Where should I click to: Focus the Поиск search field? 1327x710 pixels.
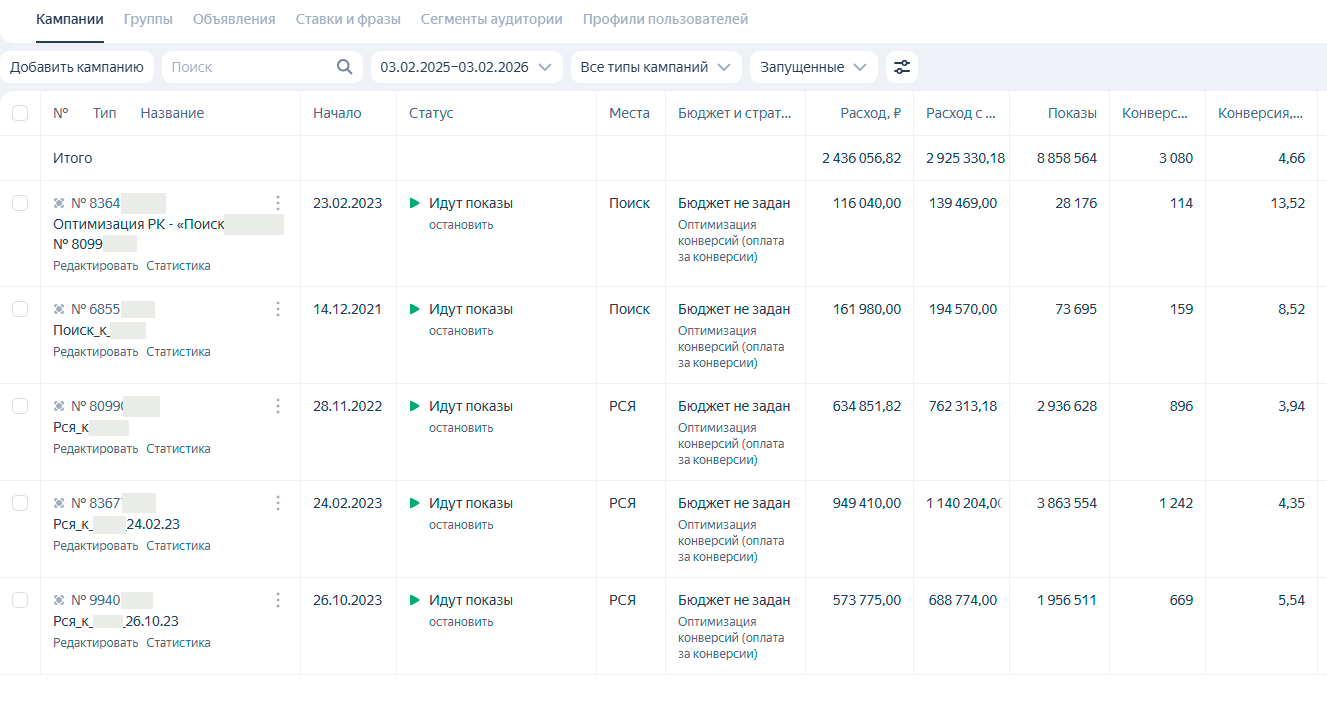[x=250, y=67]
